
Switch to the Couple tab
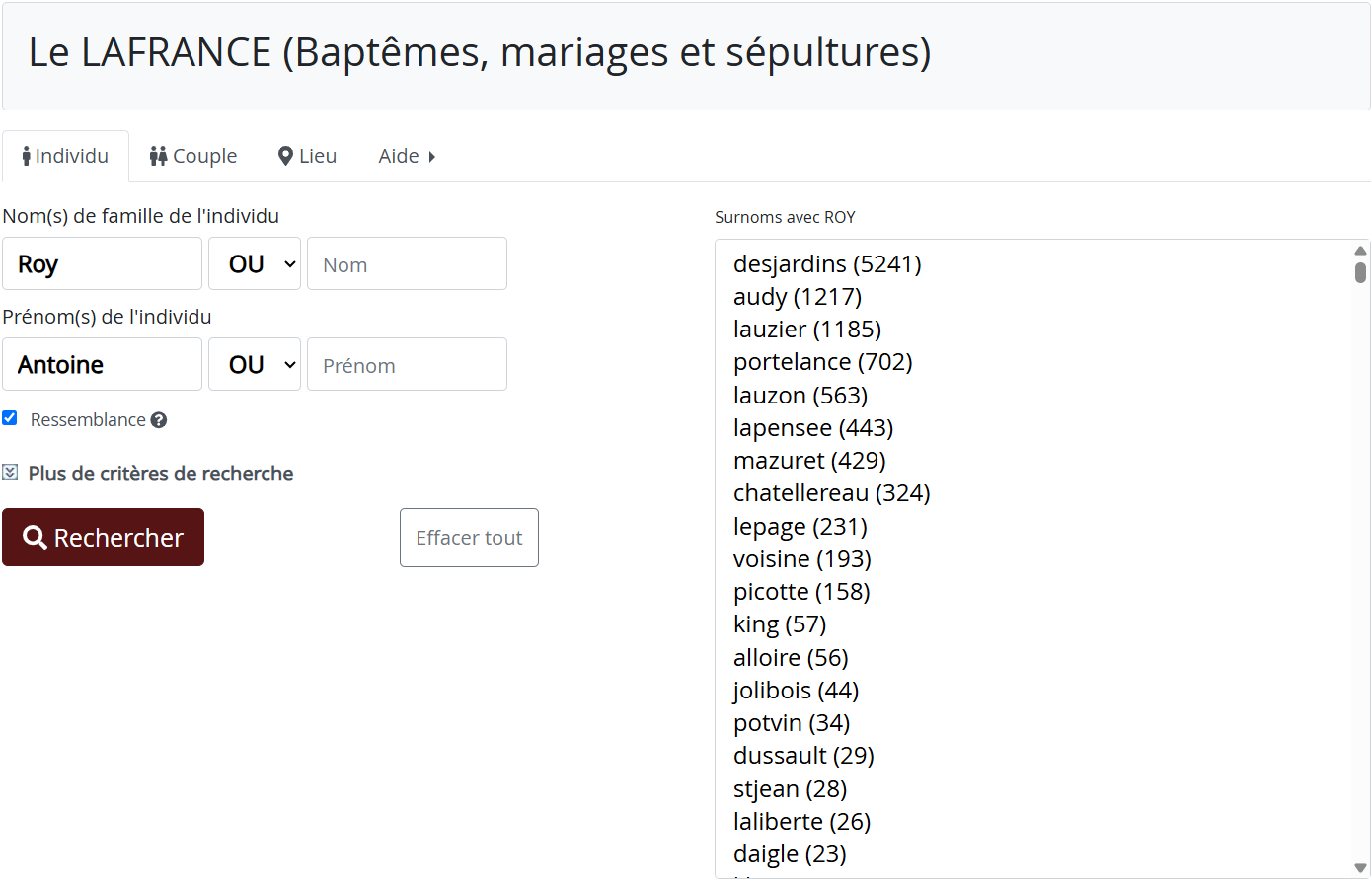193,156
